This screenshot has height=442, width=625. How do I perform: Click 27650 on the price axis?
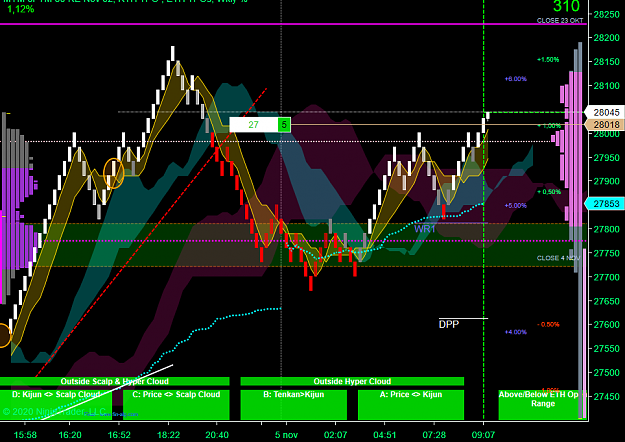pyautogui.click(x=607, y=301)
